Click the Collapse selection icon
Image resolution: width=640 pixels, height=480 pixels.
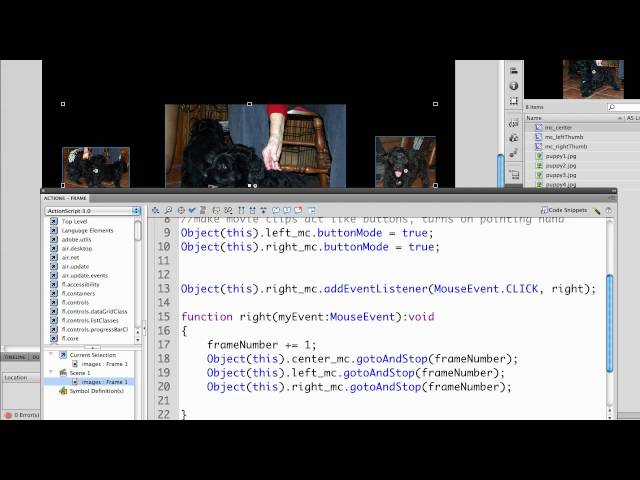253,211
